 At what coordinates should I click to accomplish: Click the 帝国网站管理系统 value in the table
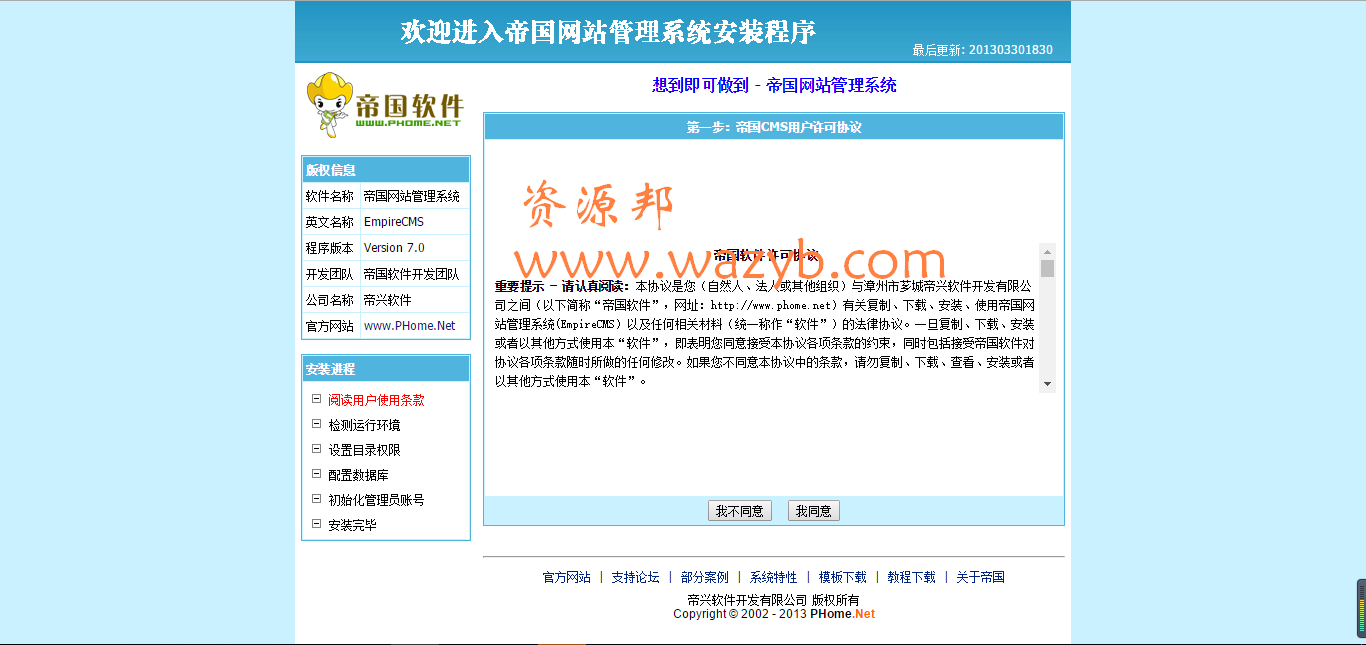(412, 196)
